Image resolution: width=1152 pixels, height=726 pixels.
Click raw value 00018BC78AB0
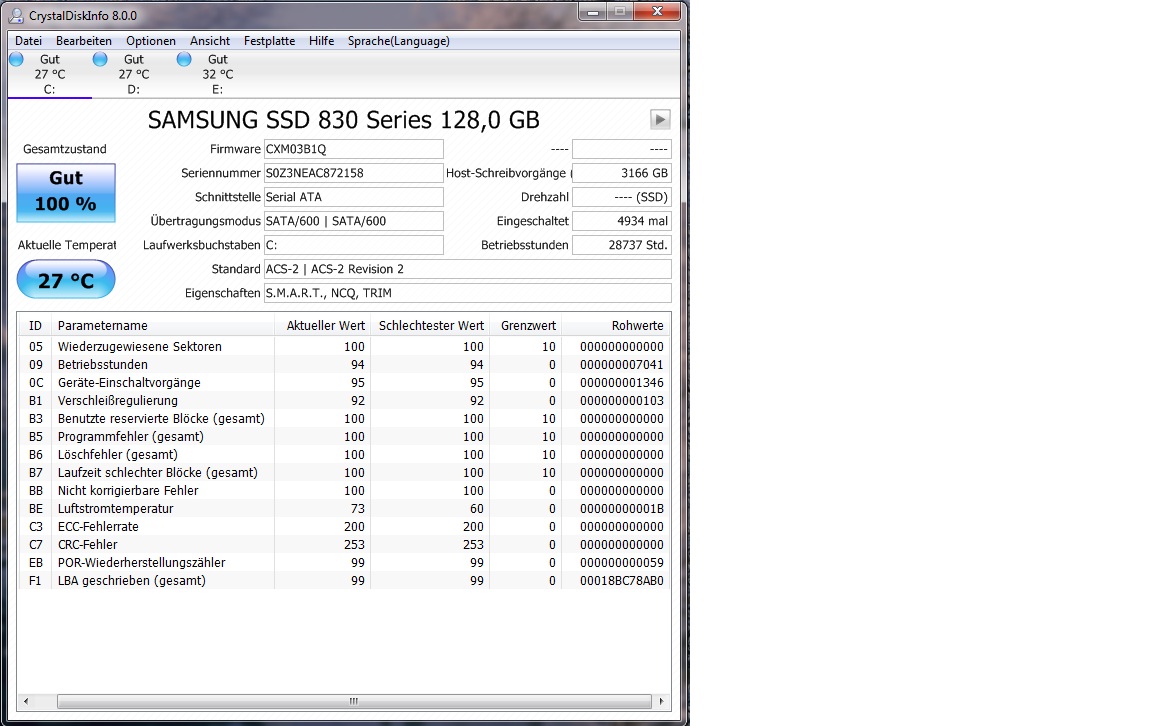click(x=622, y=581)
